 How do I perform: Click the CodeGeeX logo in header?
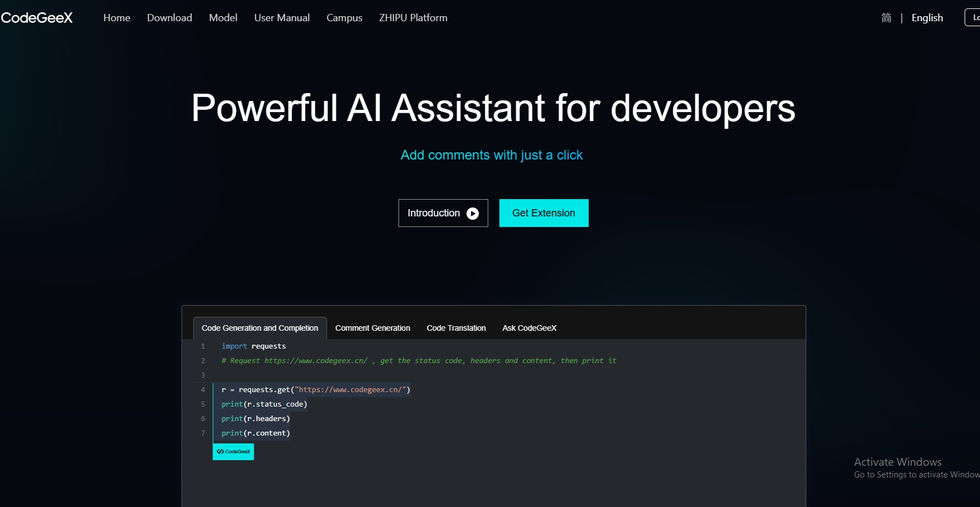point(36,18)
